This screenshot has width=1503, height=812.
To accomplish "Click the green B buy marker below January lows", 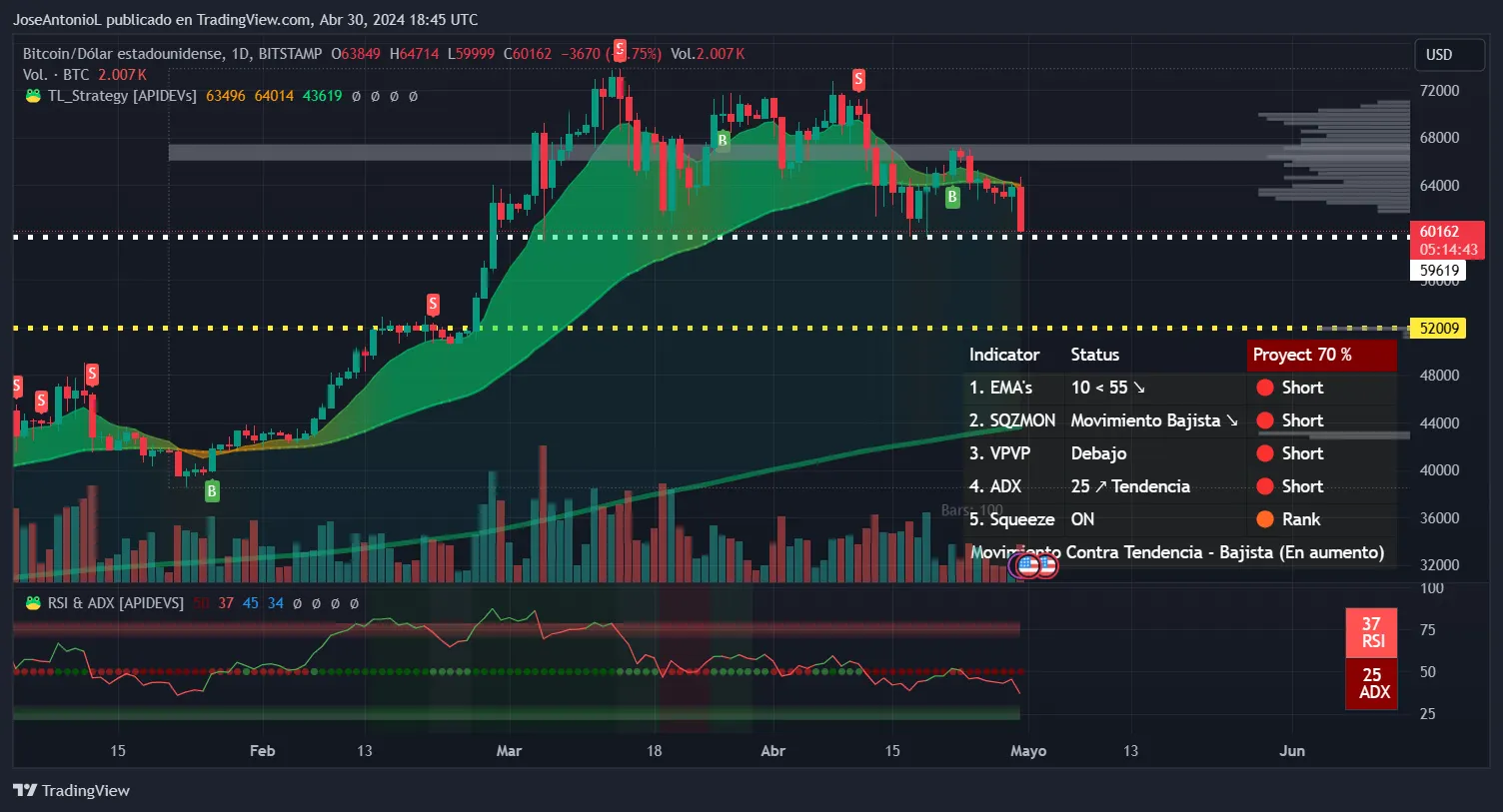I will click(x=212, y=490).
